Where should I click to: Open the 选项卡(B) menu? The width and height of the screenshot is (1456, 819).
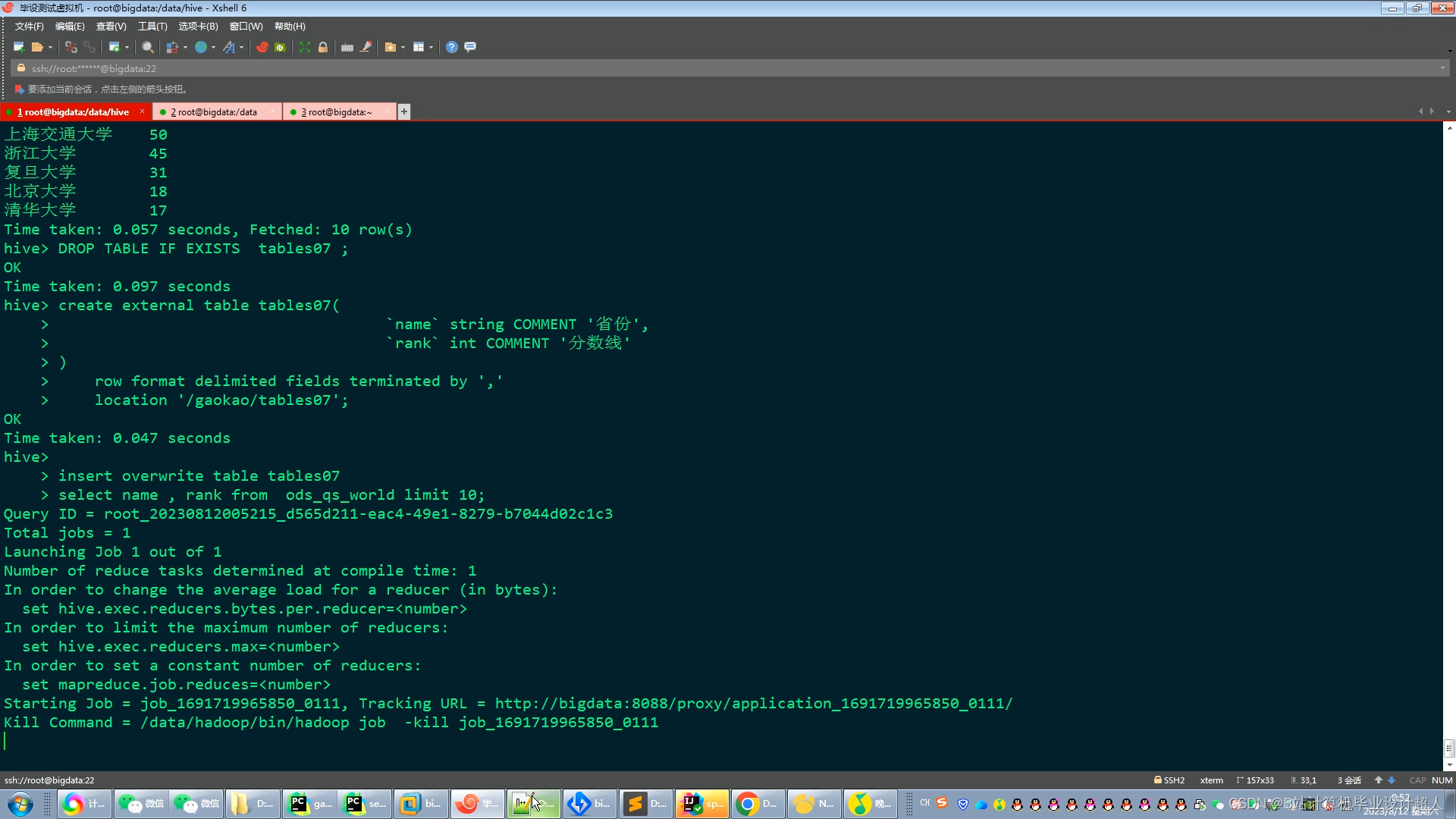coord(198,27)
